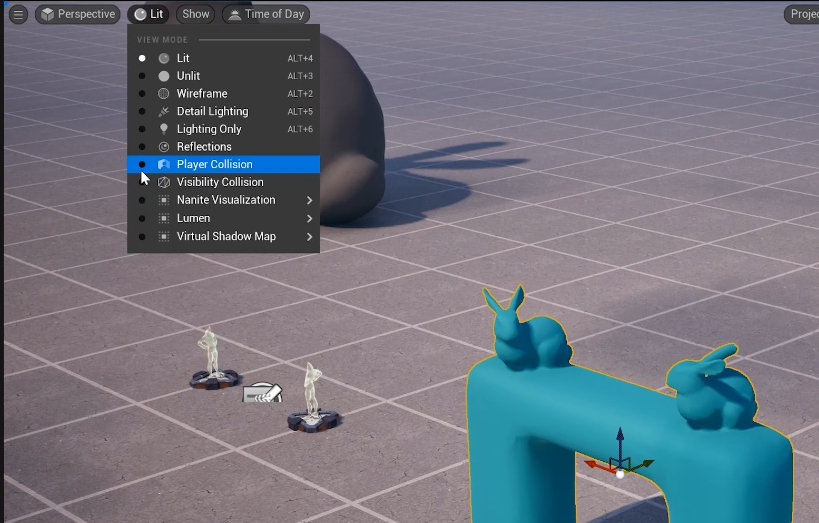Click the Lumen menu icon
The height and width of the screenshot is (523, 819).
coord(164,218)
